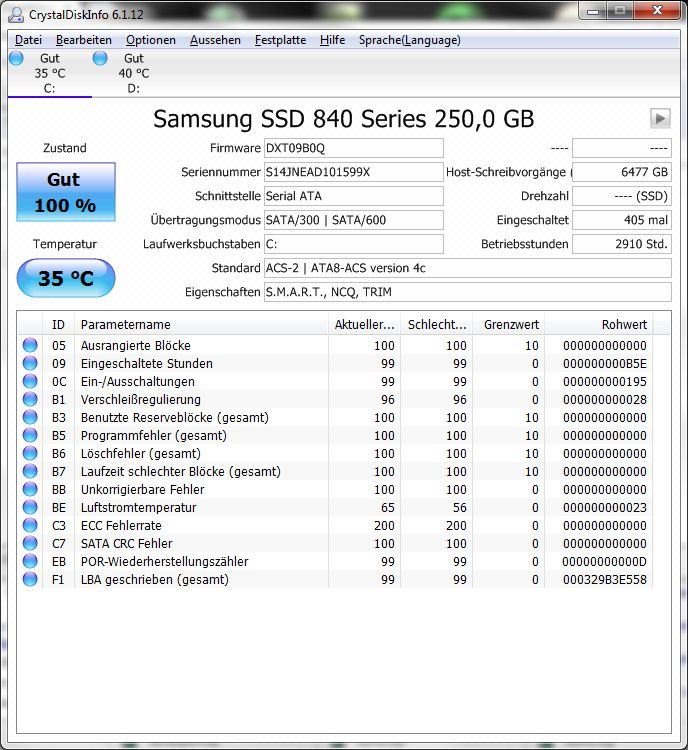The image size is (688, 750).
Task: Open the Sprache(Language) menu
Action: point(410,40)
